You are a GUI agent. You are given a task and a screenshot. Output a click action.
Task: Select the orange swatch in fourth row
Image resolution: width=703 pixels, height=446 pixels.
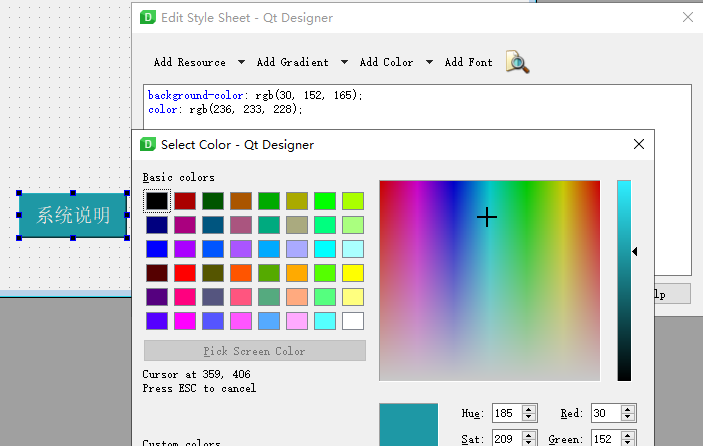(x=297, y=273)
